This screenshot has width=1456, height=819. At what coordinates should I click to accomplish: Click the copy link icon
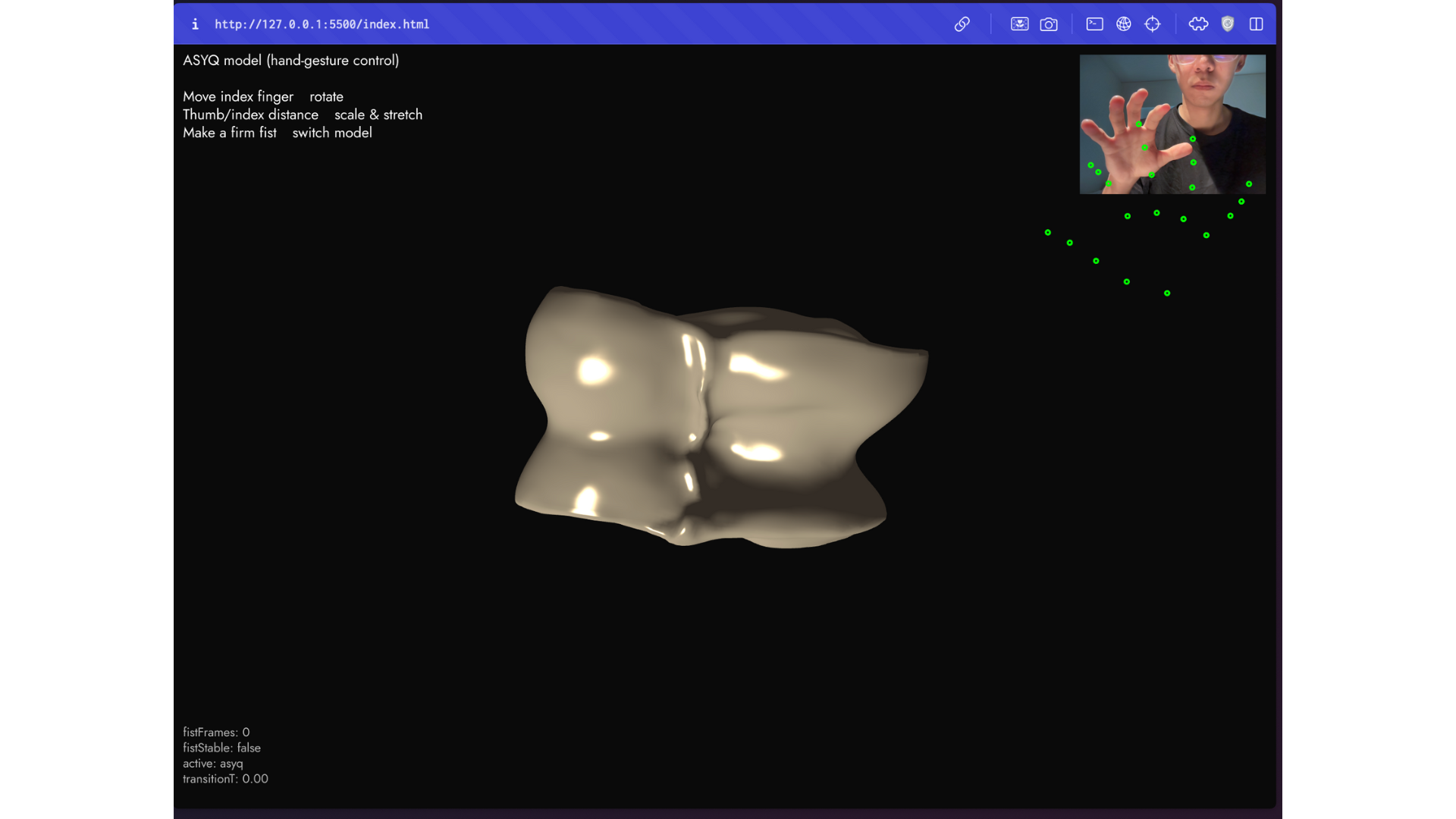[x=962, y=24]
